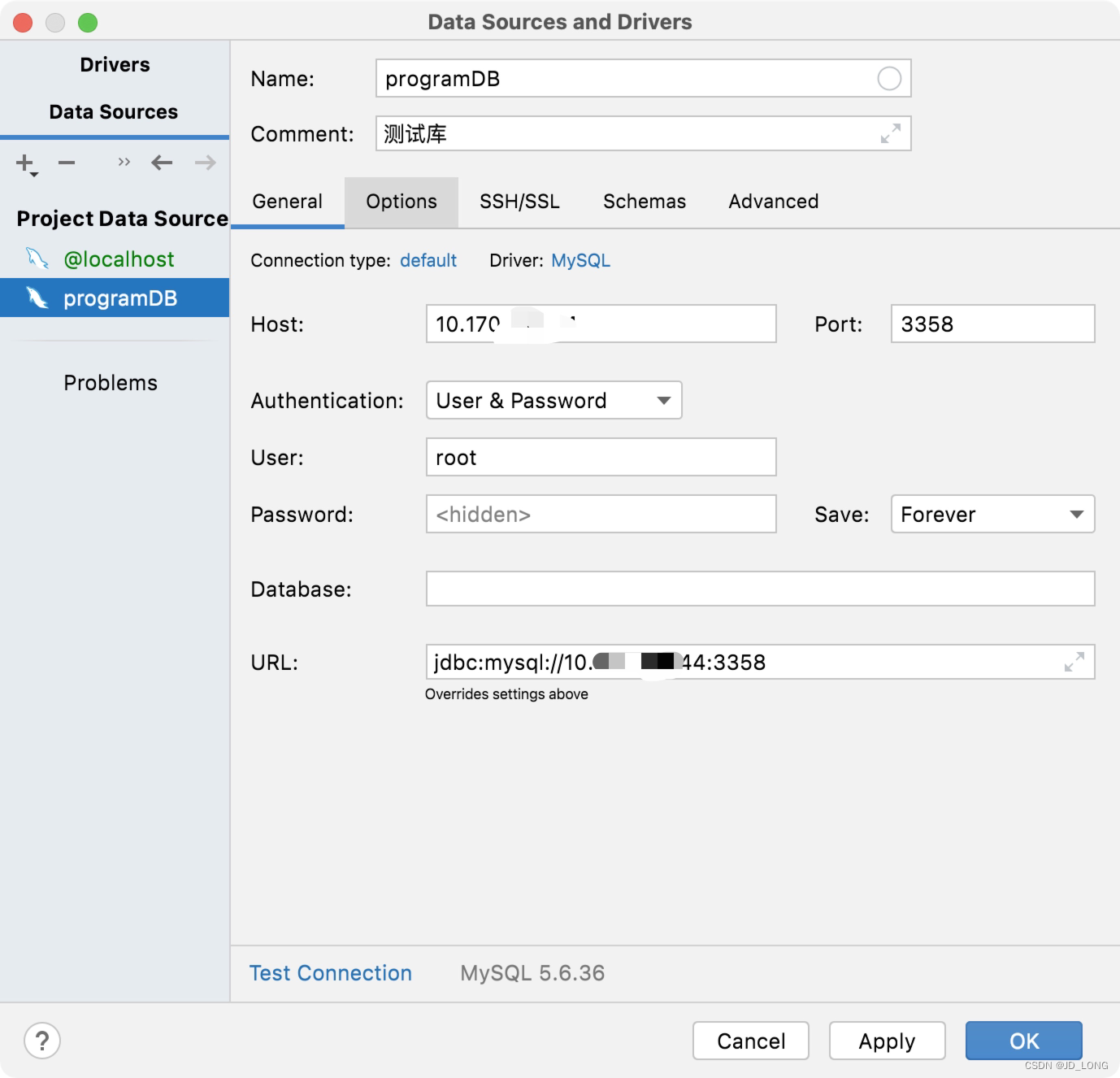1120x1078 pixels.
Task: Click Test Connection link
Action: point(331,973)
